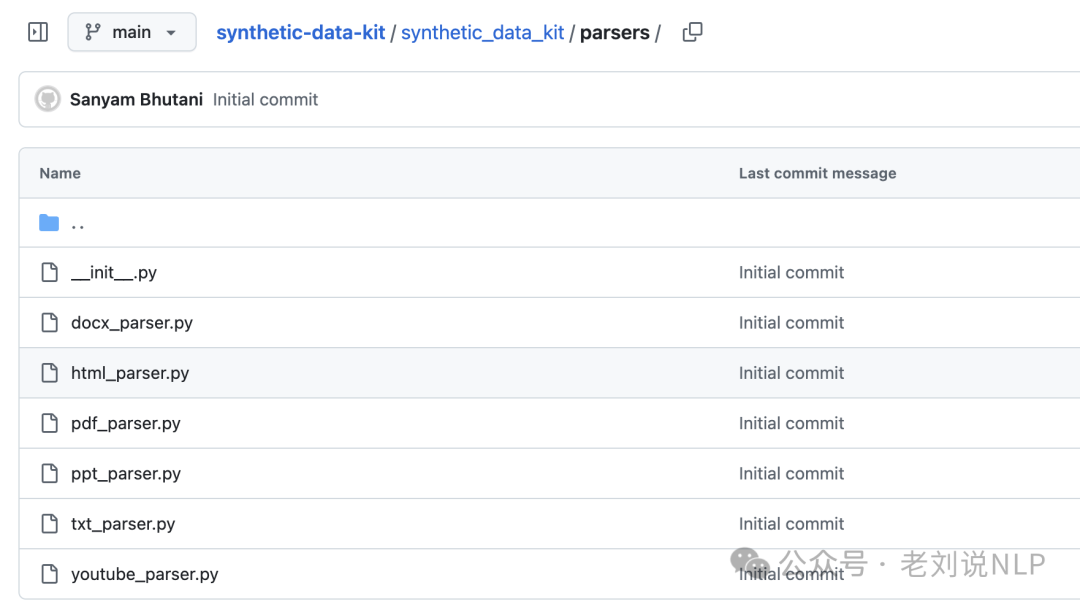The width and height of the screenshot is (1080, 607).
Task: Click the Name column header
Action: pyautogui.click(x=60, y=173)
